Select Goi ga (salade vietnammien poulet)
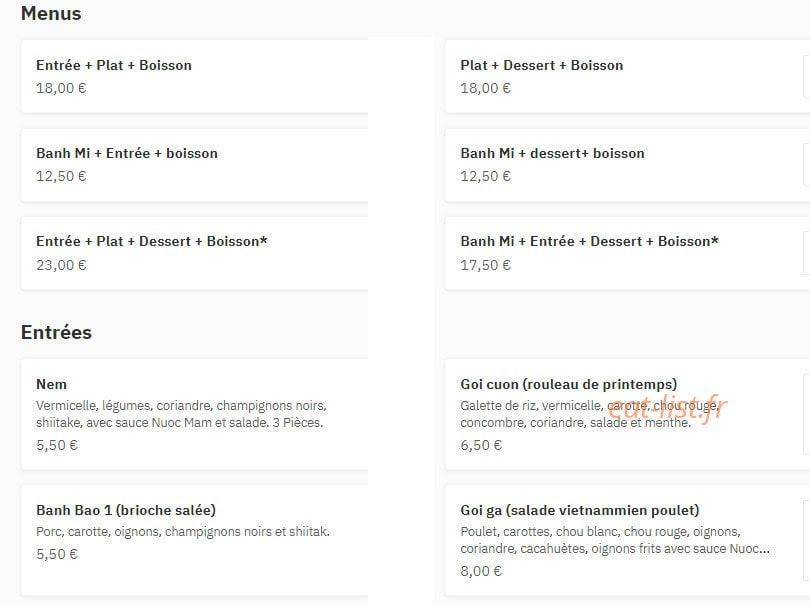This screenshot has height=605, width=810. click(628, 540)
